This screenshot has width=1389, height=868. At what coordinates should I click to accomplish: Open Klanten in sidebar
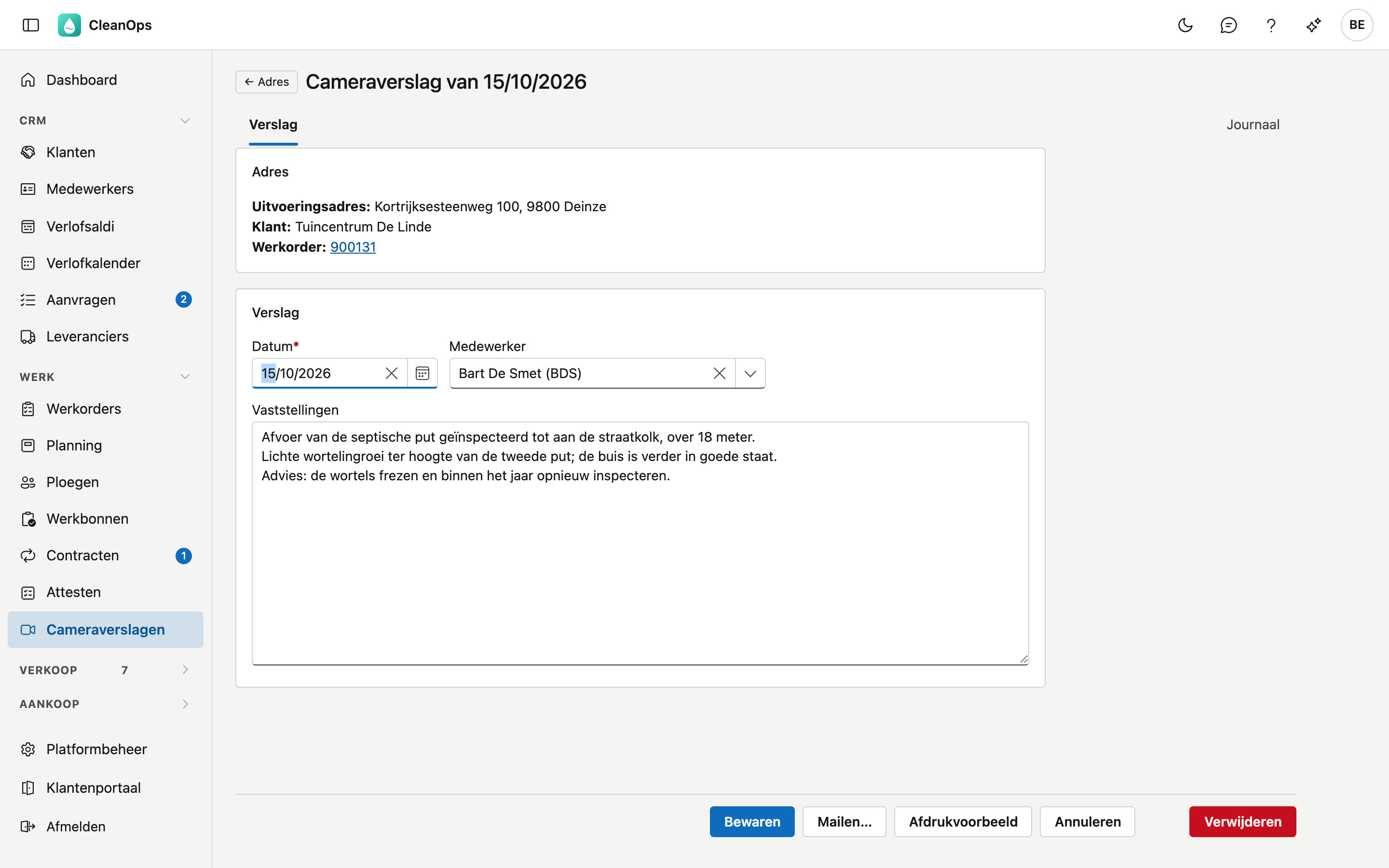click(x=106, y=152)
